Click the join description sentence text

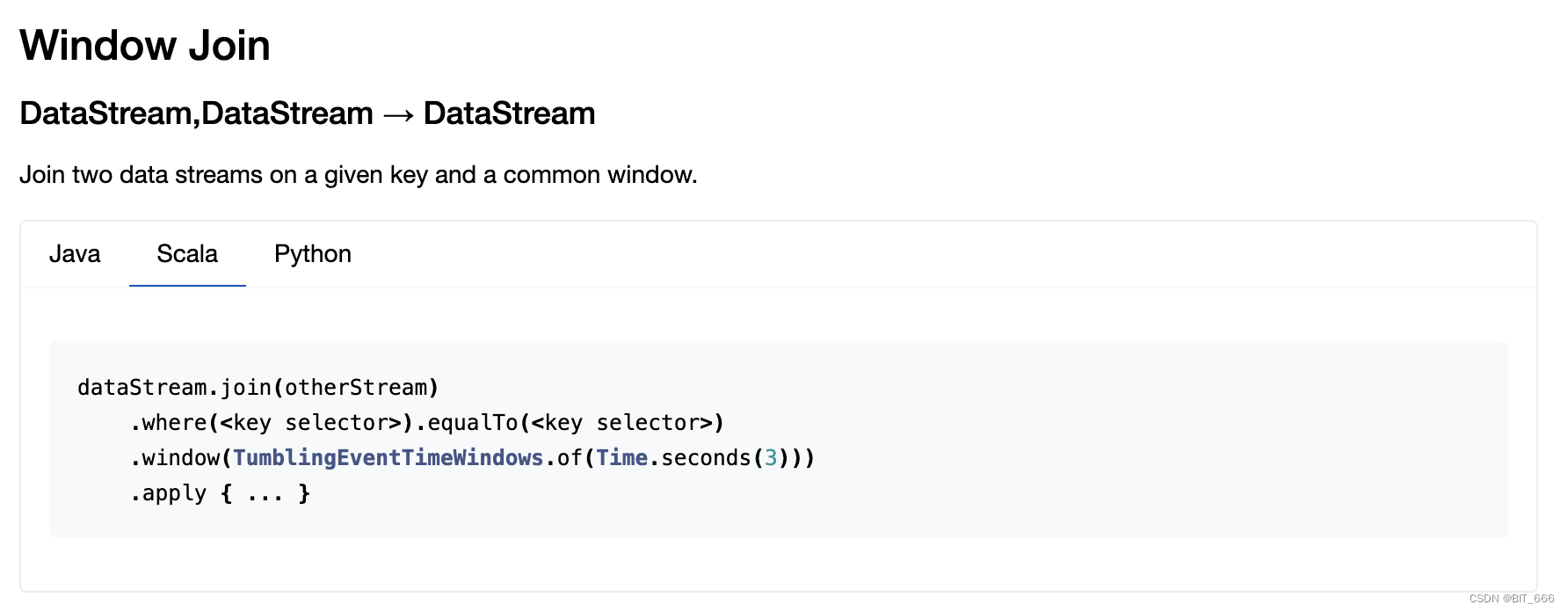[358, 174]
